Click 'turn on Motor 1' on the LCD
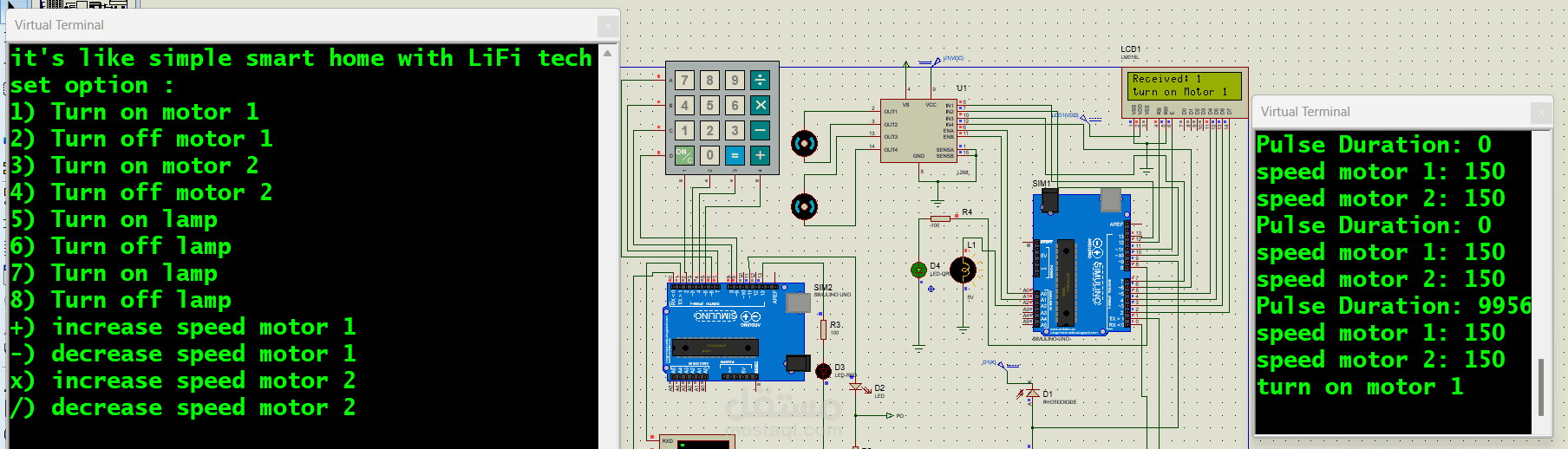 (x=1179, y=92)
